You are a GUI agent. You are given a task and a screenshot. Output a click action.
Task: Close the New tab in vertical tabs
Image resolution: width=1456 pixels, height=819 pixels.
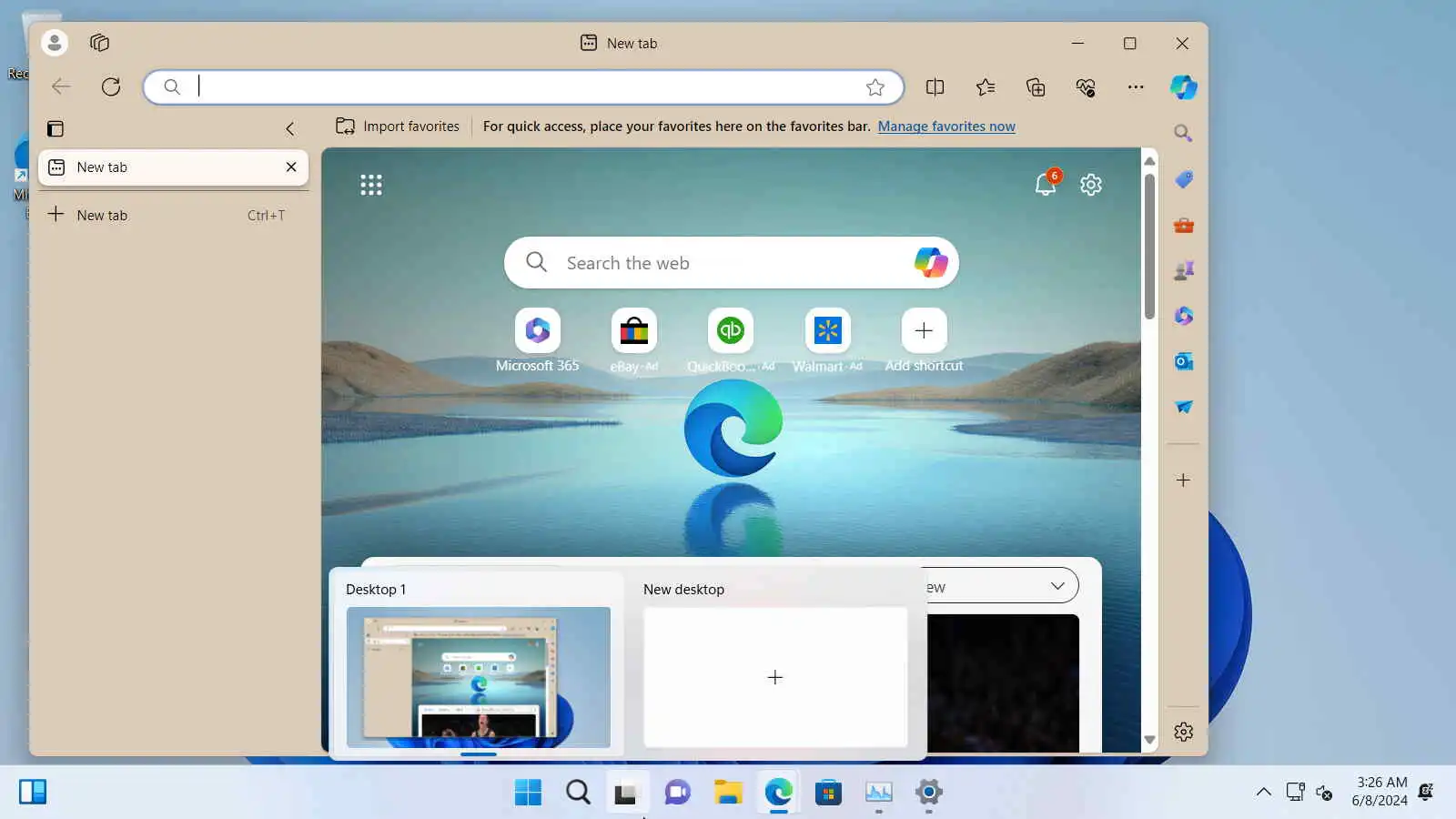coord(291,167)
